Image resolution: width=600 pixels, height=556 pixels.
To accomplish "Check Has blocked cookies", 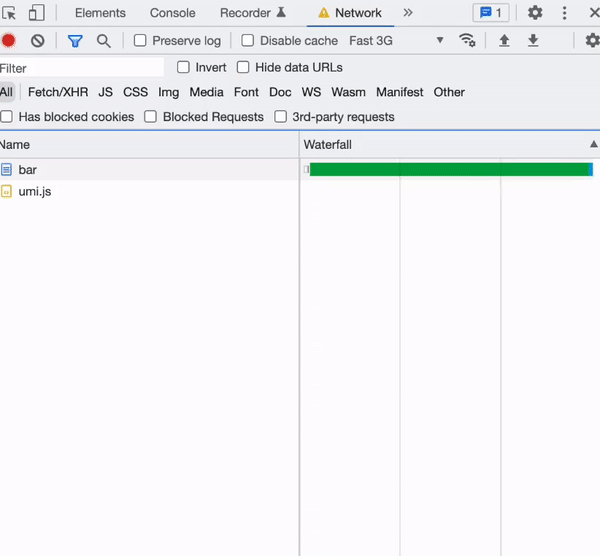I will (x=7, y=116).
